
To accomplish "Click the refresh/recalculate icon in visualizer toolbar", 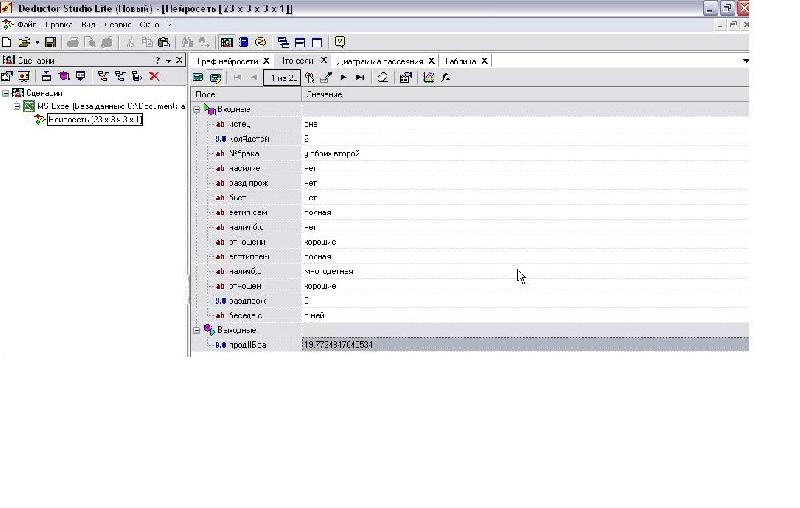I will [383, 78].
